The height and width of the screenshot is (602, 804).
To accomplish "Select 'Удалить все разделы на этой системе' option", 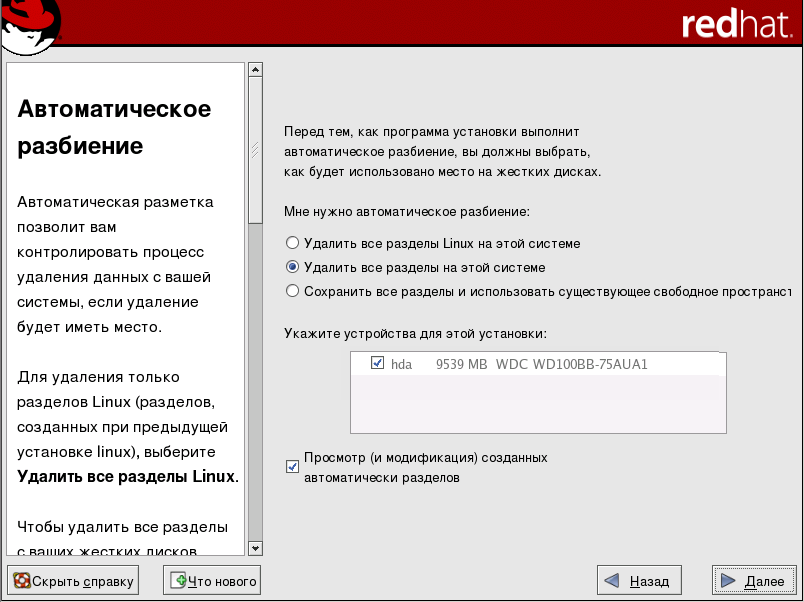I will [x=292, y=267].
